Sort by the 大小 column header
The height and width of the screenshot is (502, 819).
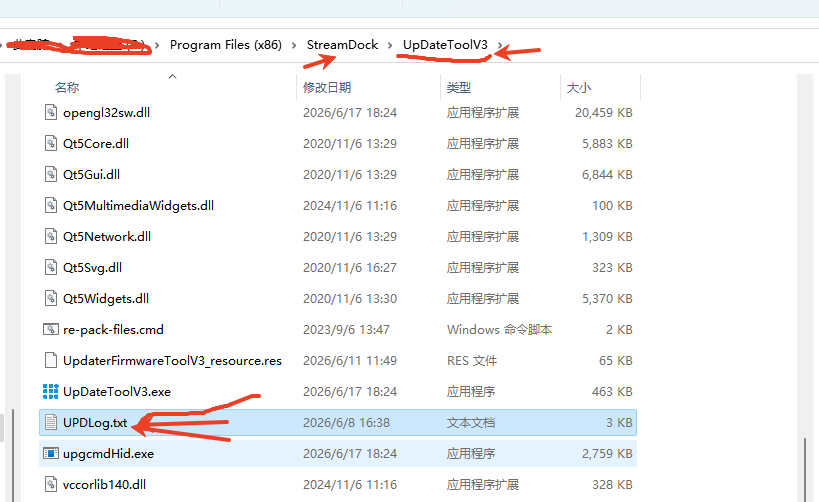(579, 87)
